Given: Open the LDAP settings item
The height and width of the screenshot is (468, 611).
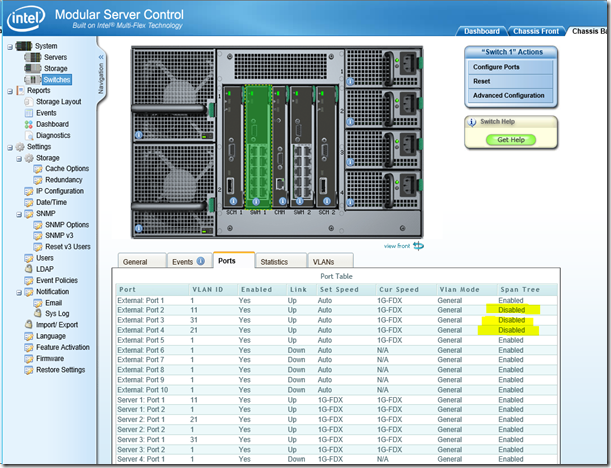Looking at the screenshot, I should coord(46,269).
